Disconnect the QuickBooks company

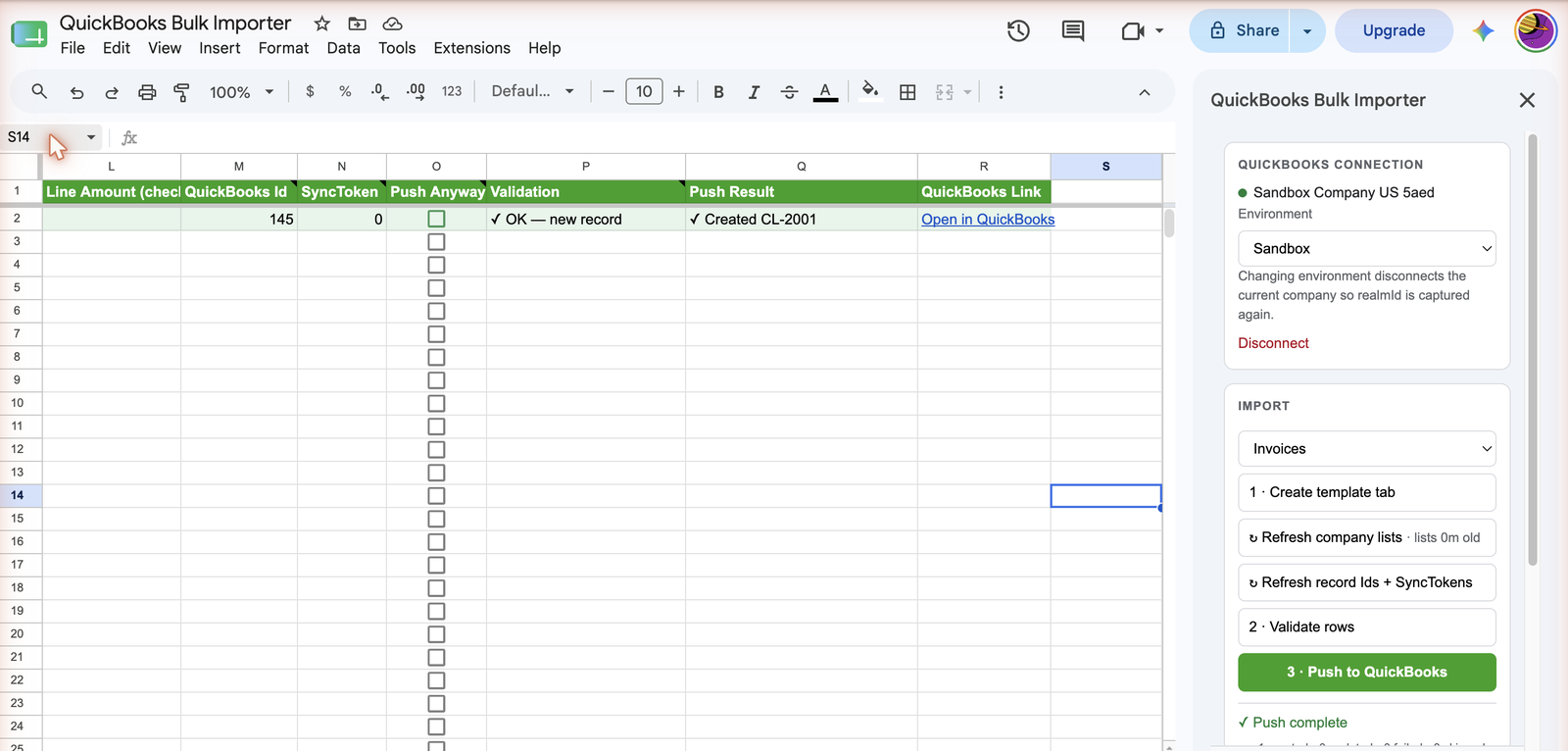coord(1273,343)
